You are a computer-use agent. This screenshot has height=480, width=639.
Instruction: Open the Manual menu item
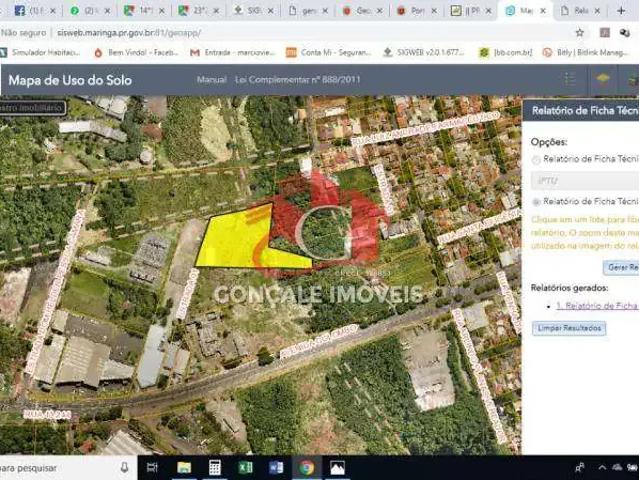[211, 79]
